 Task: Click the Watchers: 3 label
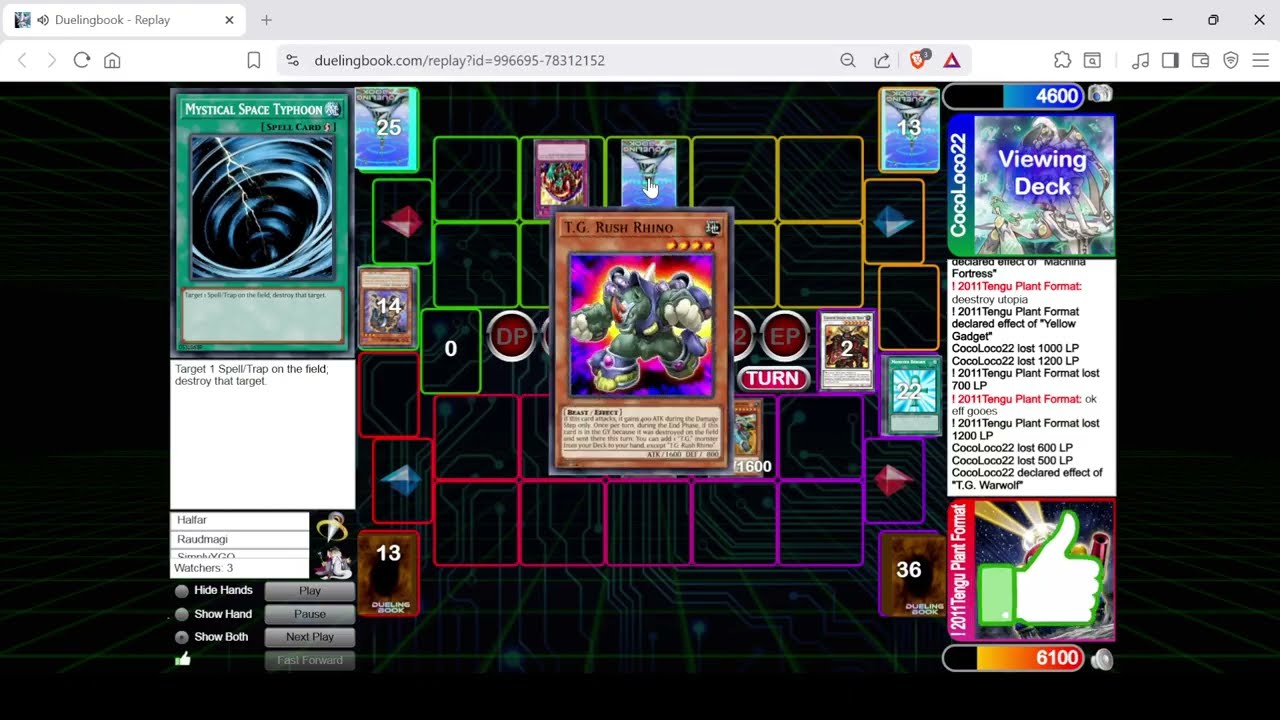[204, 568]
